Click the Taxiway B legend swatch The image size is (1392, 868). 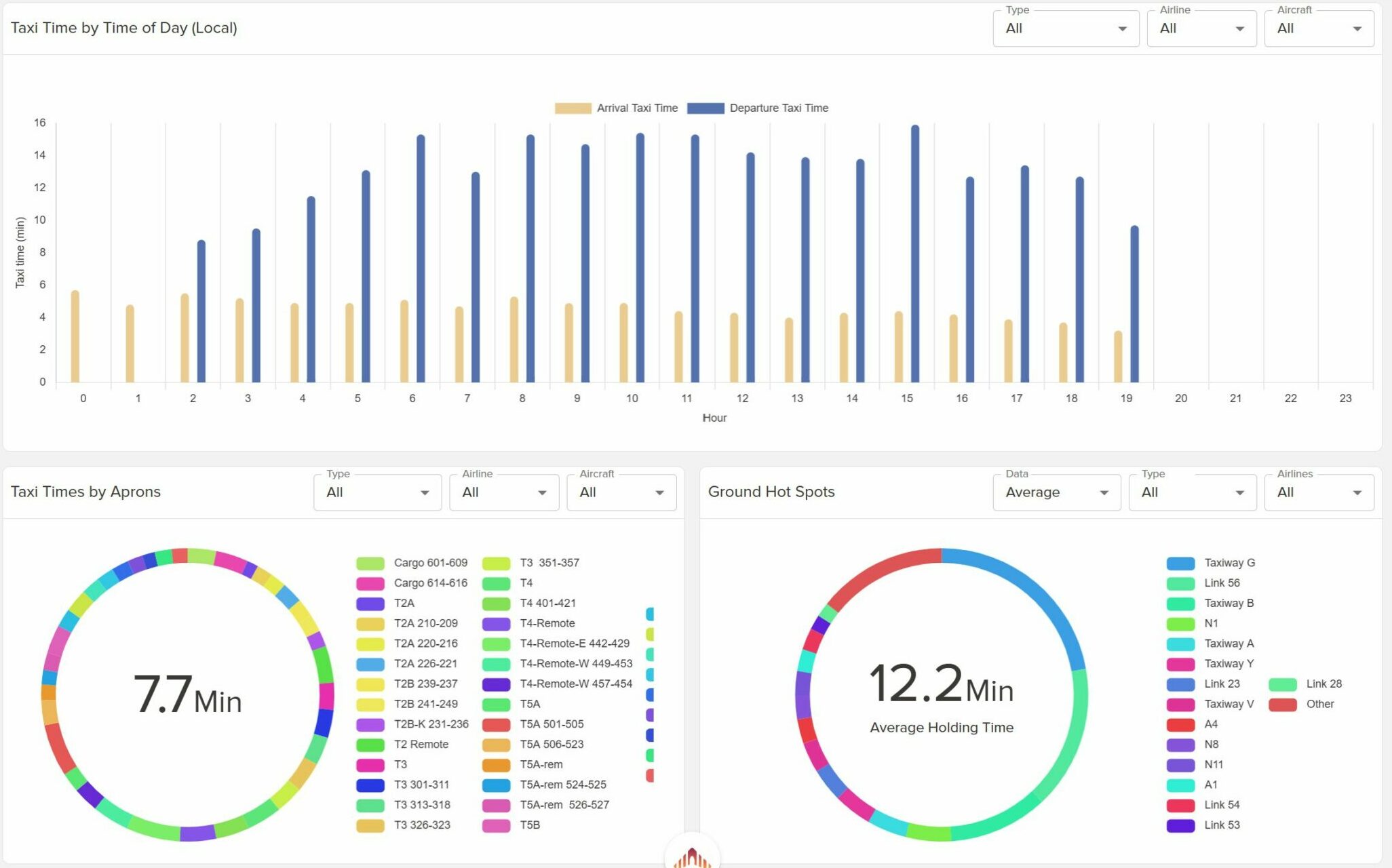(1180, 604)
